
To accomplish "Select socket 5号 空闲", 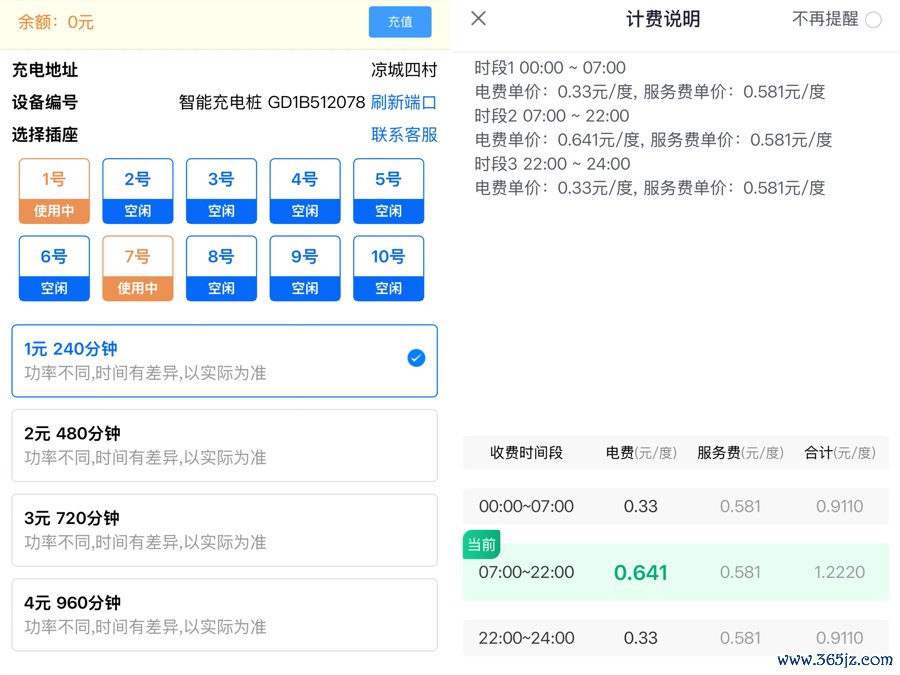I will pos(389,191).
